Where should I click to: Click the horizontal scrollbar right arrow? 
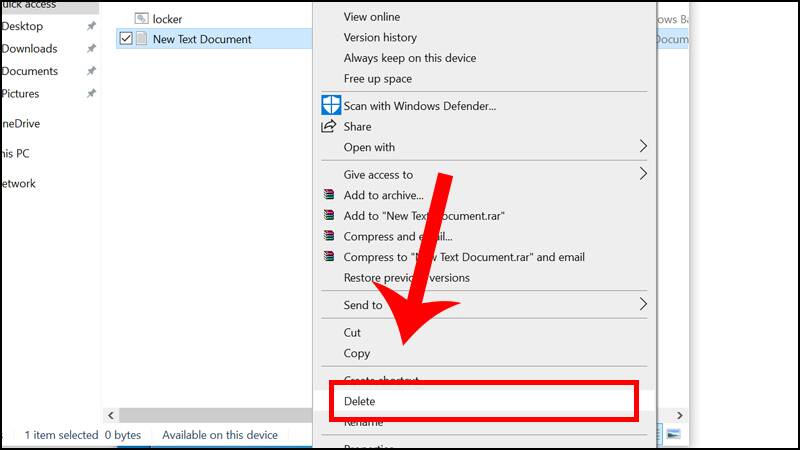click(x=679, y=415)
